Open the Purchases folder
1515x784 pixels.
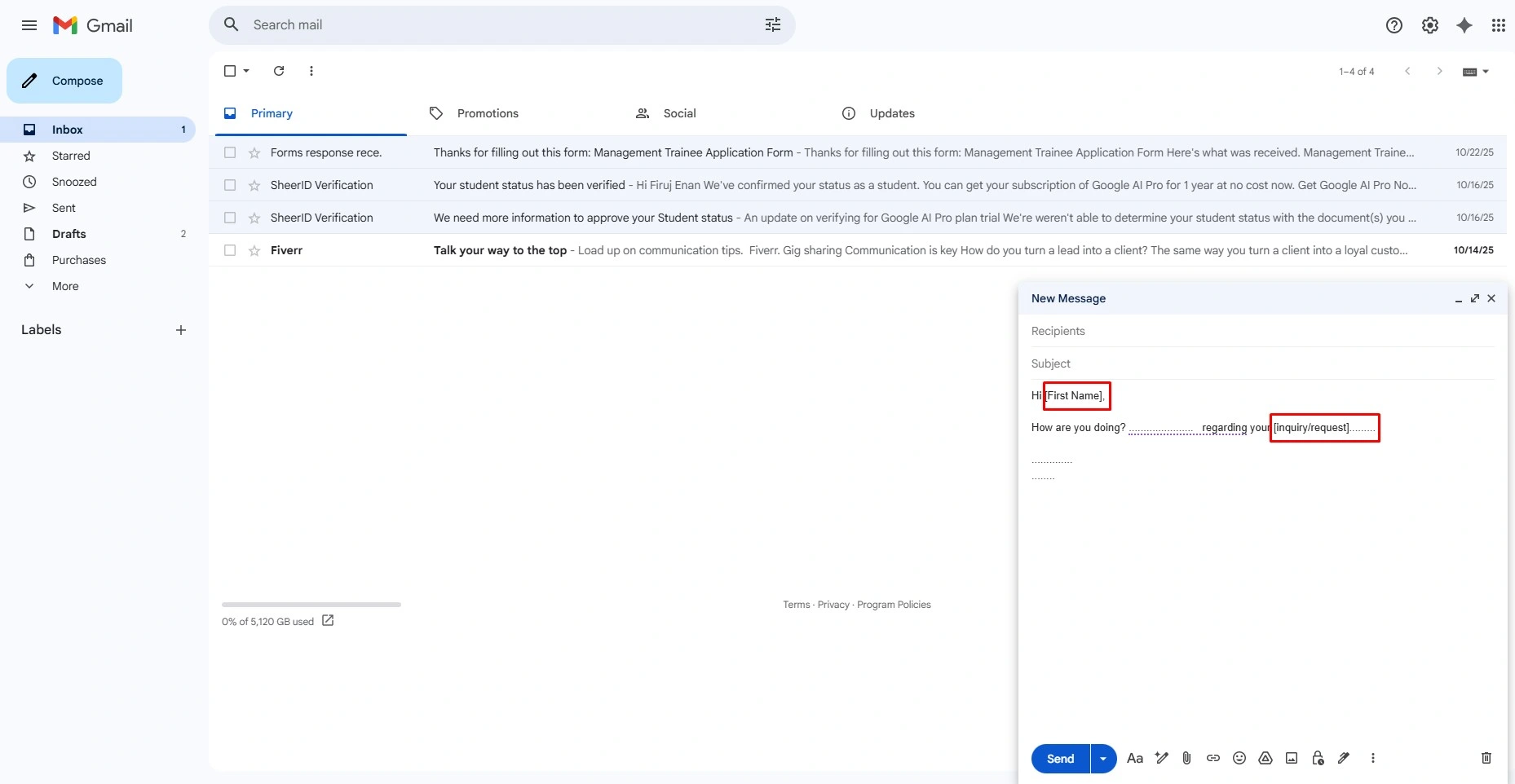[98, 260]
